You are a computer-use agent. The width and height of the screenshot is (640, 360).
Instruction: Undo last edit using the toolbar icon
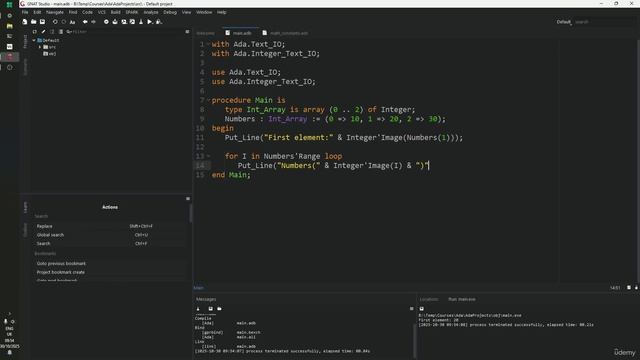pyautogui.click(x=55, y=22)
